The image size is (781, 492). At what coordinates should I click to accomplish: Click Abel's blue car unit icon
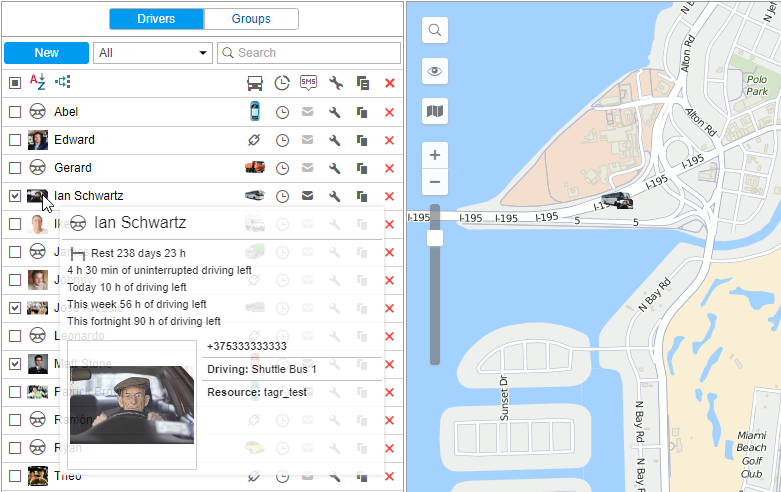255,111
